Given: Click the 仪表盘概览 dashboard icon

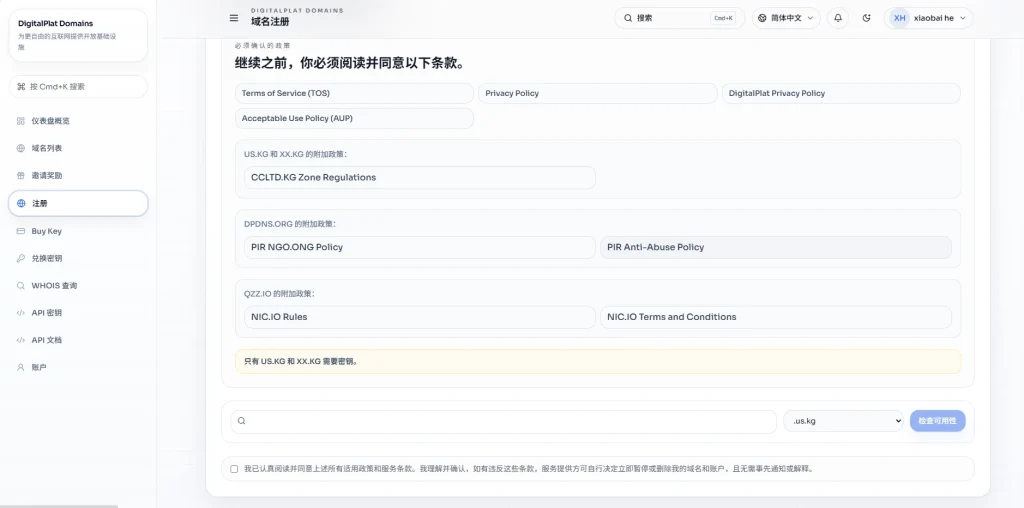Looking at the screenshot, I should click(x=21, y=121).
